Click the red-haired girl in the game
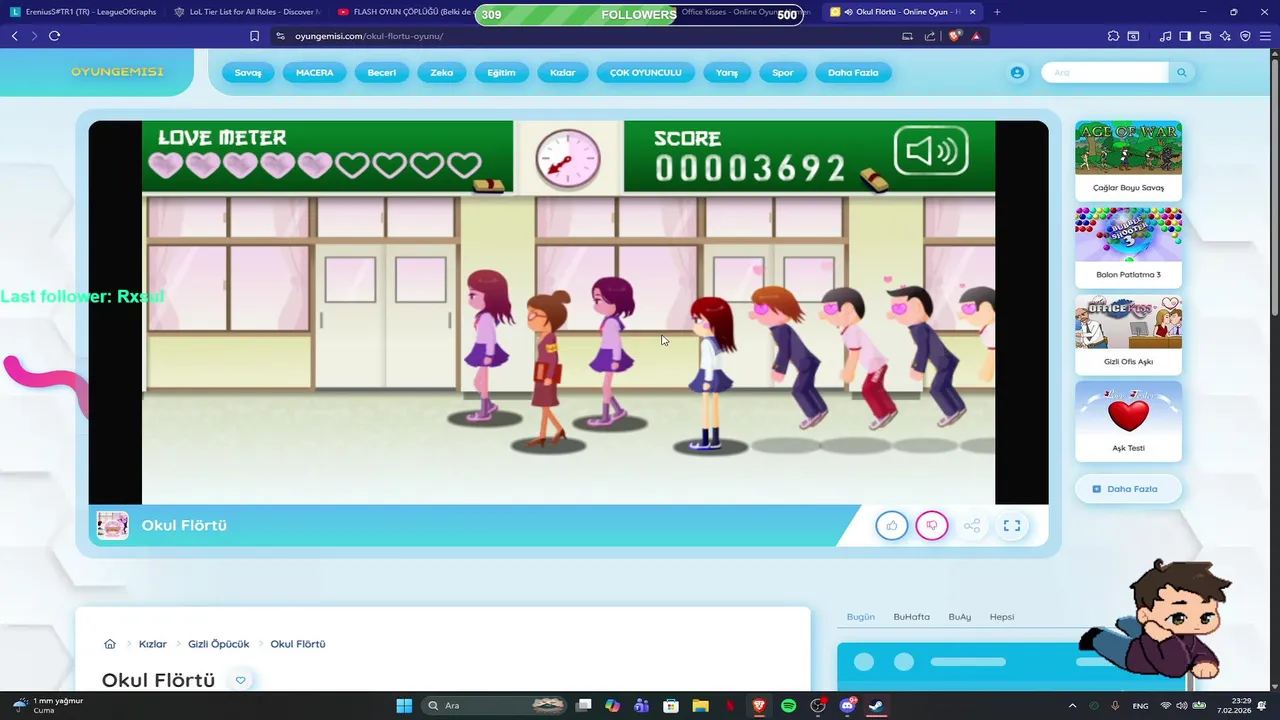 (x=711, y=372)
